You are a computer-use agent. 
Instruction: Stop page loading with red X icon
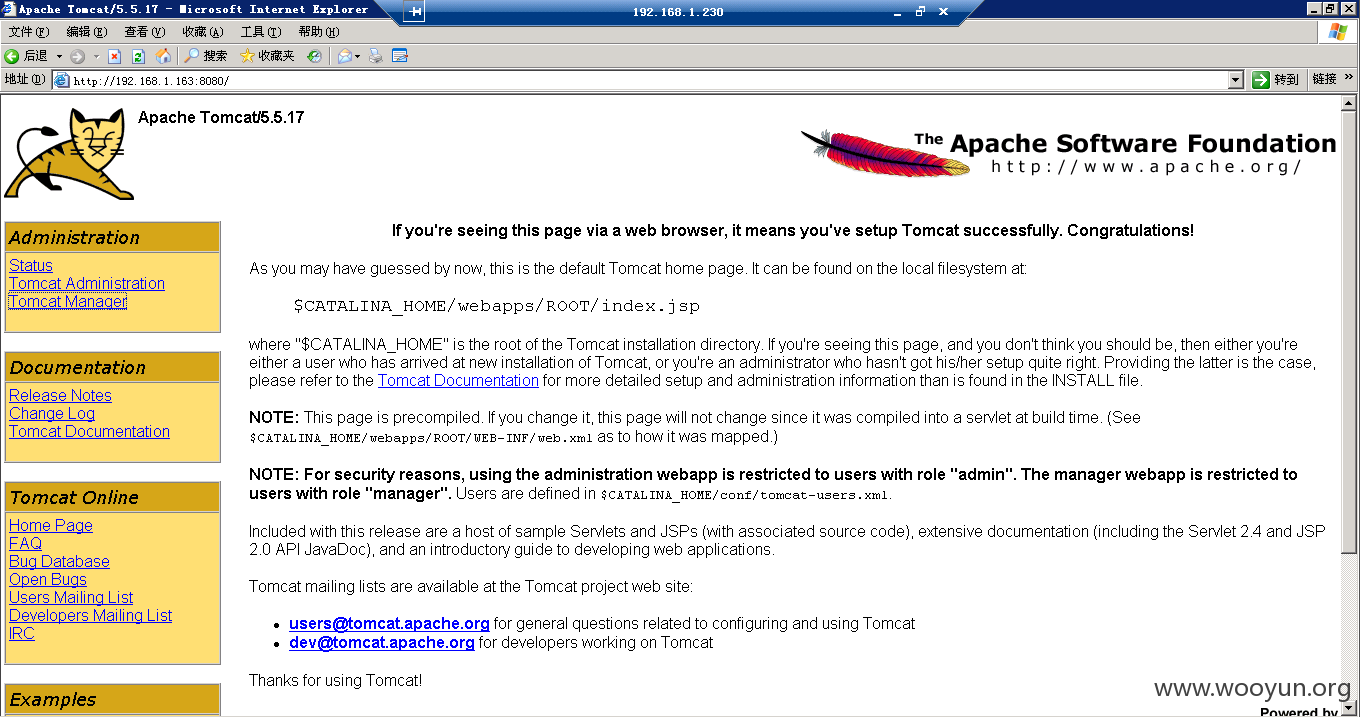pos(114,56)
